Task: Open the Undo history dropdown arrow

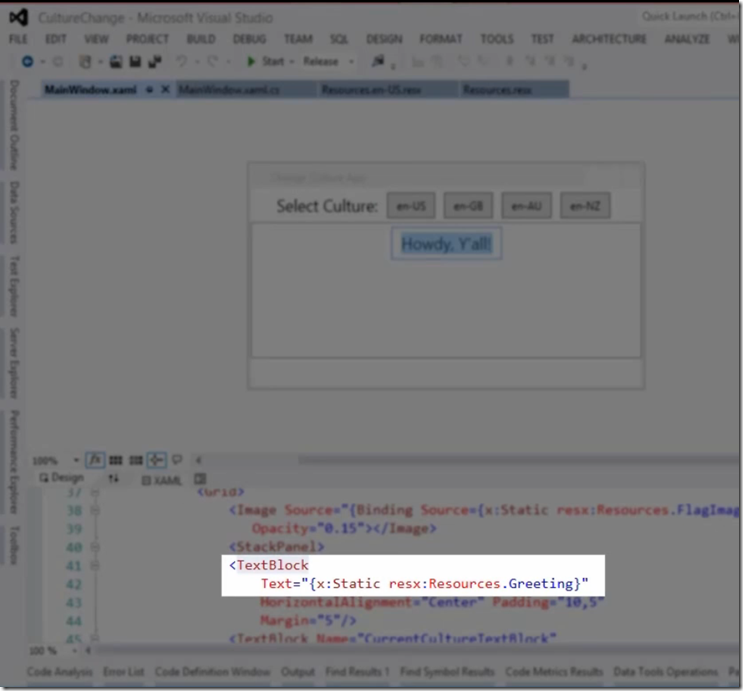Action: (x=197, y=62)
